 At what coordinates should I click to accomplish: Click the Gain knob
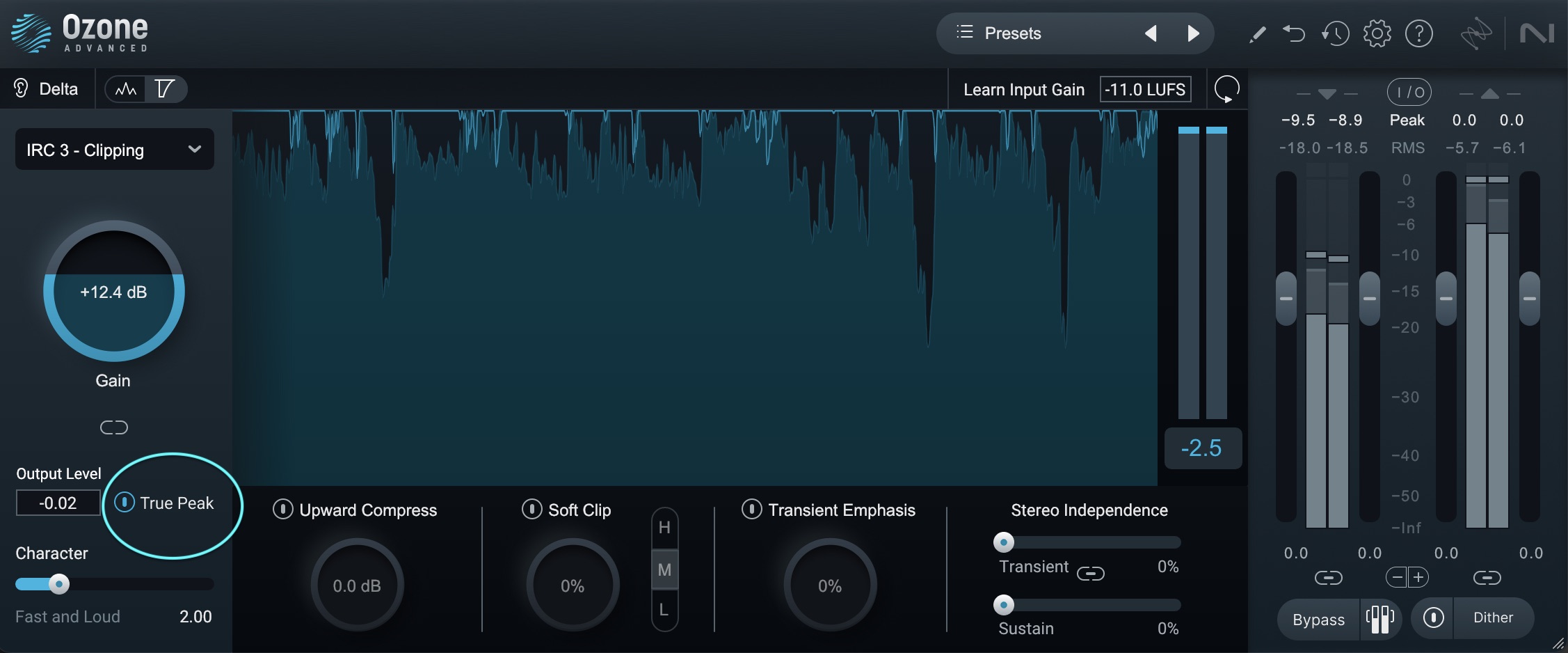click(114, 291)
